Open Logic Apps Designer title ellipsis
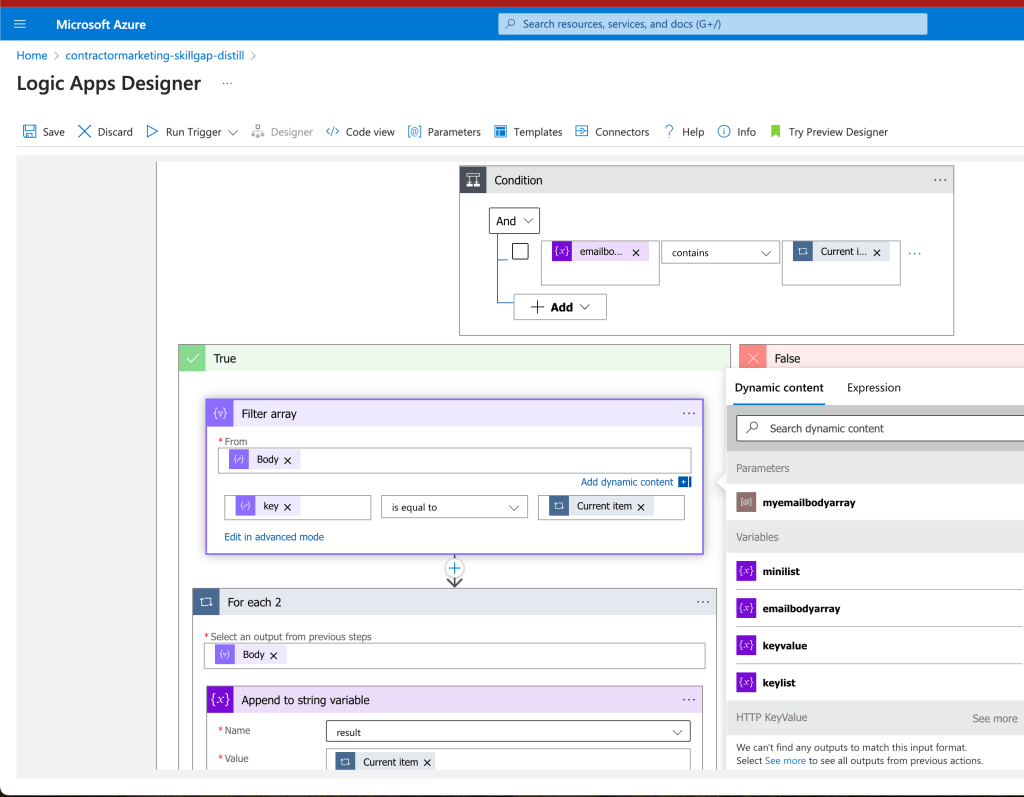Screen dimensions: 1024x797 click(x=227, y=84)
